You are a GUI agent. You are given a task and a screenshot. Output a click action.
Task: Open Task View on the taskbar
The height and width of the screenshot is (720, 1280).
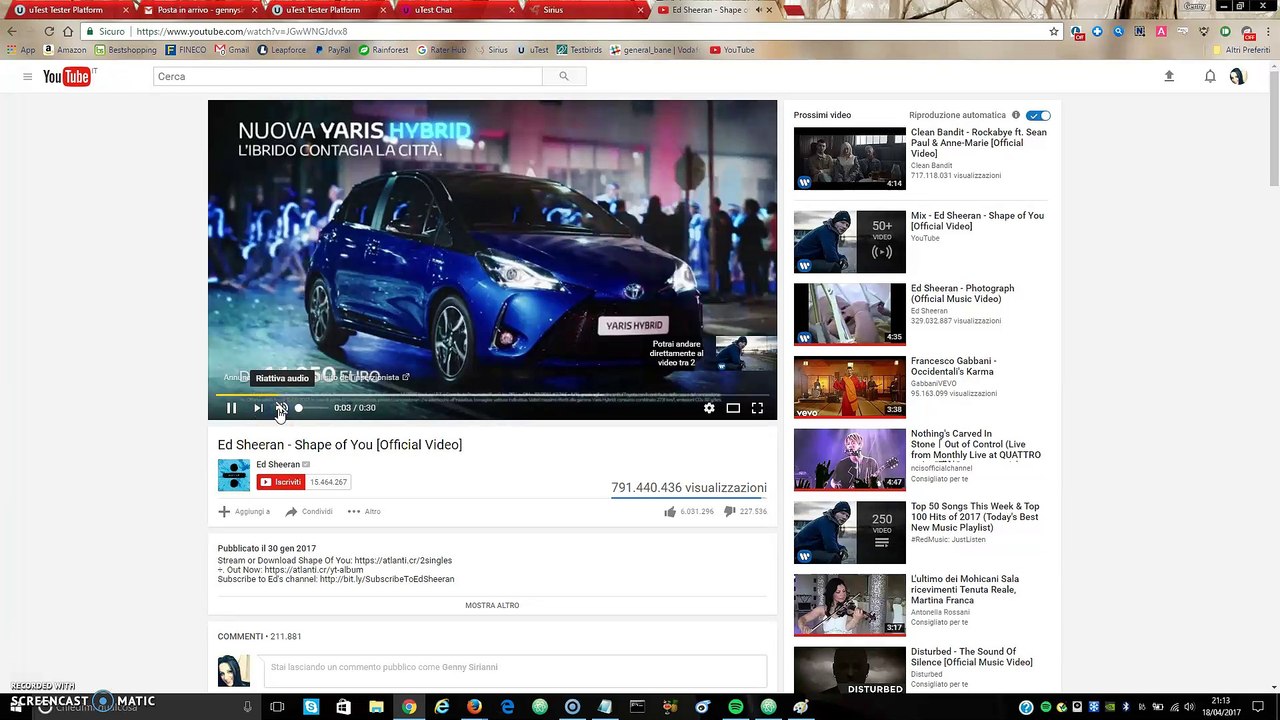point(277,707)
